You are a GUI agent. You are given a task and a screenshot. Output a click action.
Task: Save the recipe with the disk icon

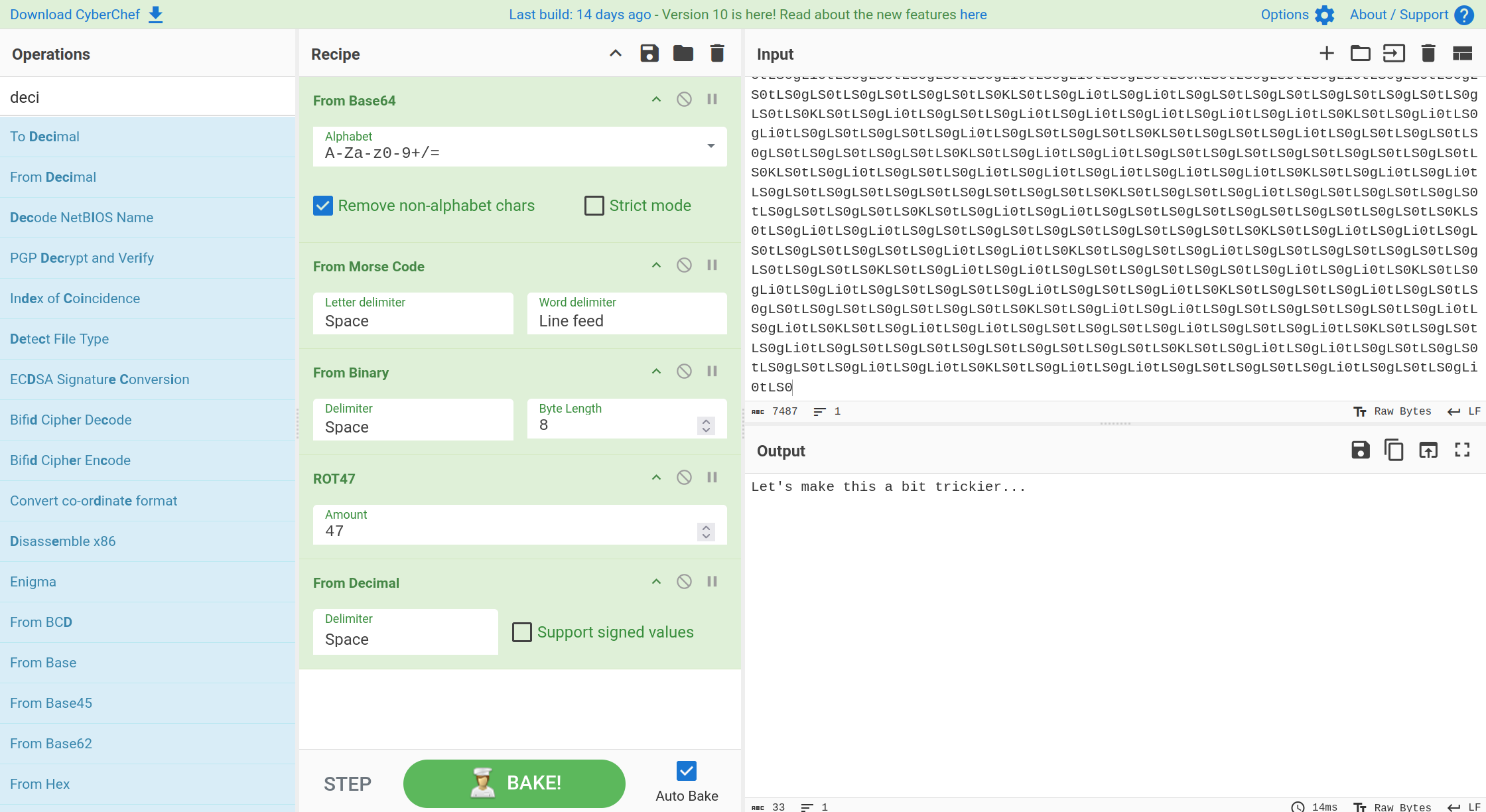[x=649, y=54]
